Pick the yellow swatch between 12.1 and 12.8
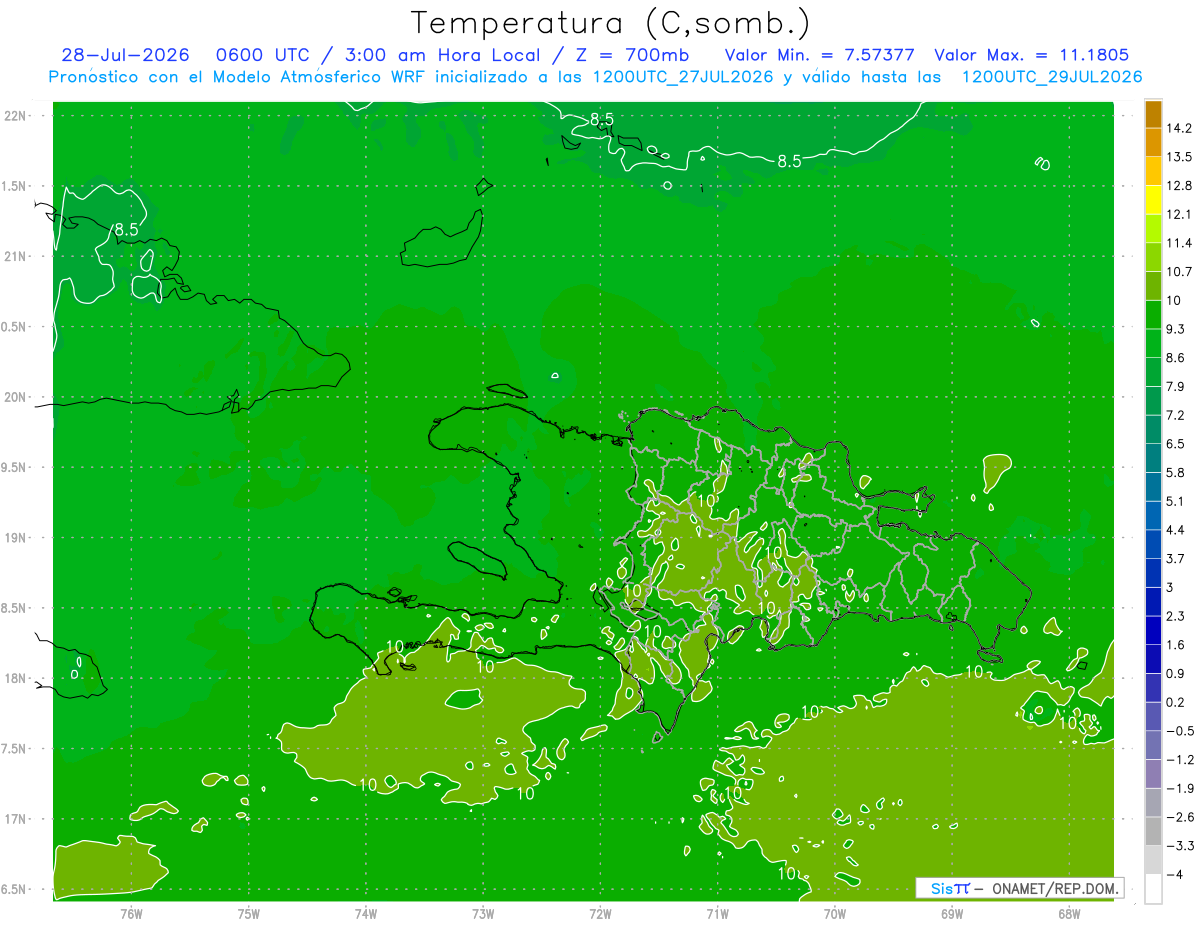The width and height of the screenshot is (1200, 927). point(1153,200)
